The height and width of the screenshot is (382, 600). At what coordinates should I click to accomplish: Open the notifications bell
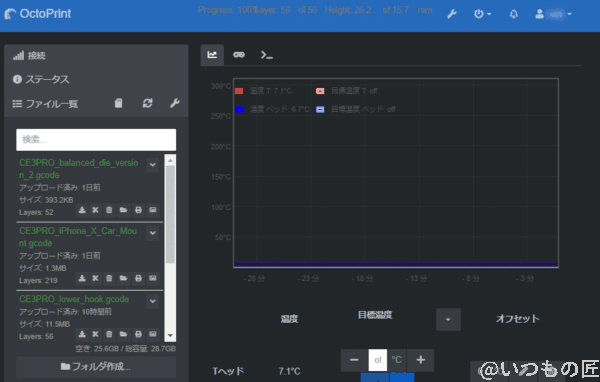click(514, 14)
